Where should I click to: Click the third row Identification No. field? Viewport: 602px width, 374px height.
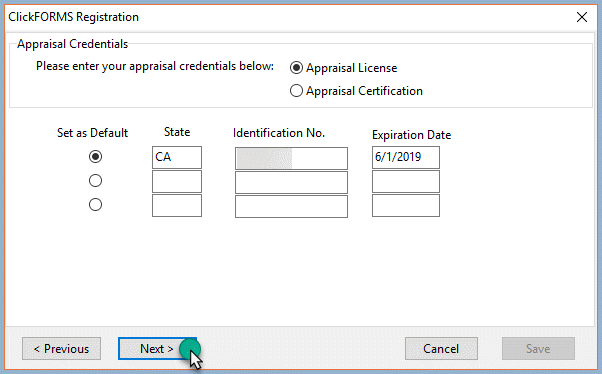[291, 207]
